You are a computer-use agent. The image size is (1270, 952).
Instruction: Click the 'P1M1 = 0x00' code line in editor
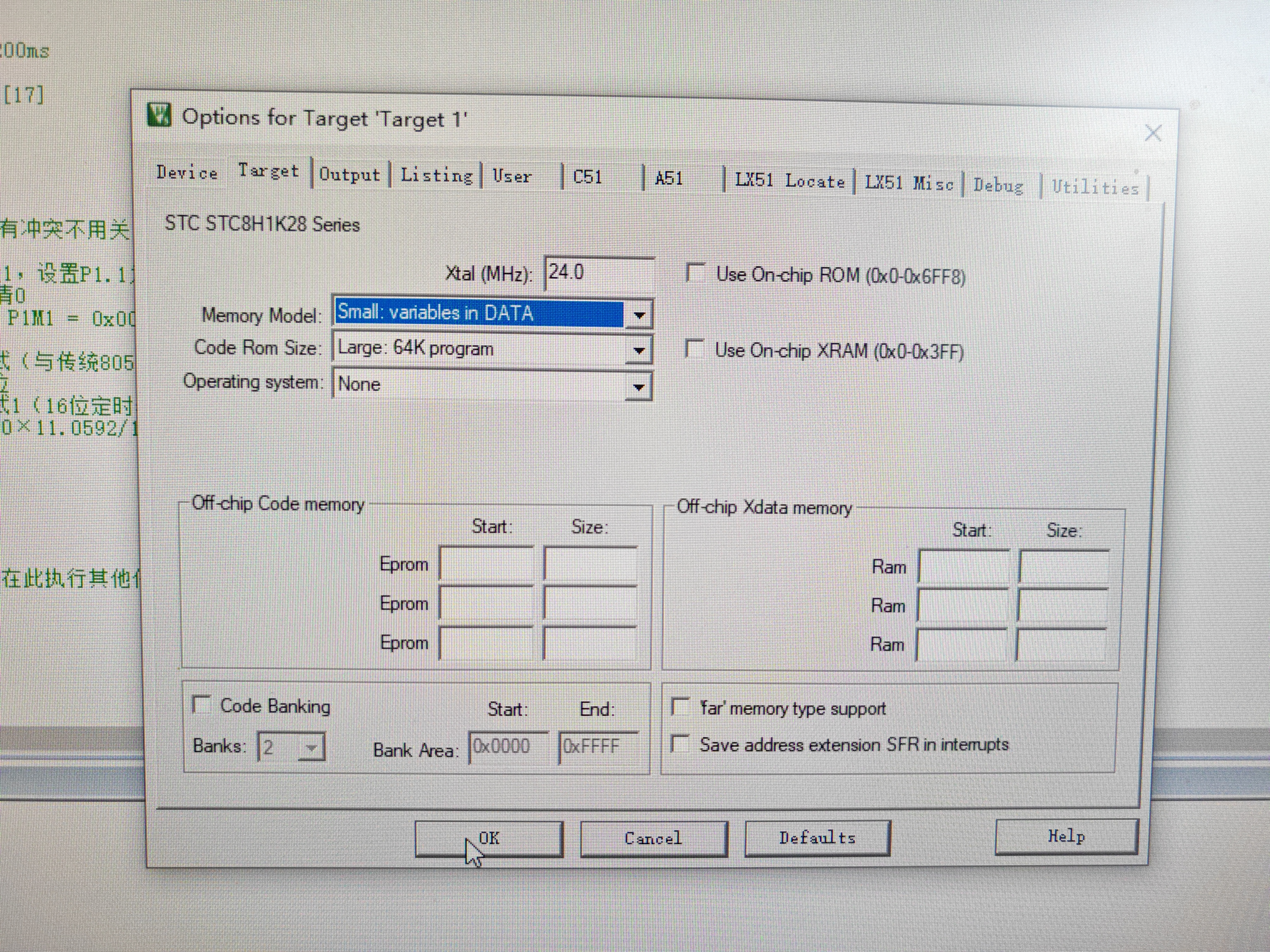[x=71, y=319]
